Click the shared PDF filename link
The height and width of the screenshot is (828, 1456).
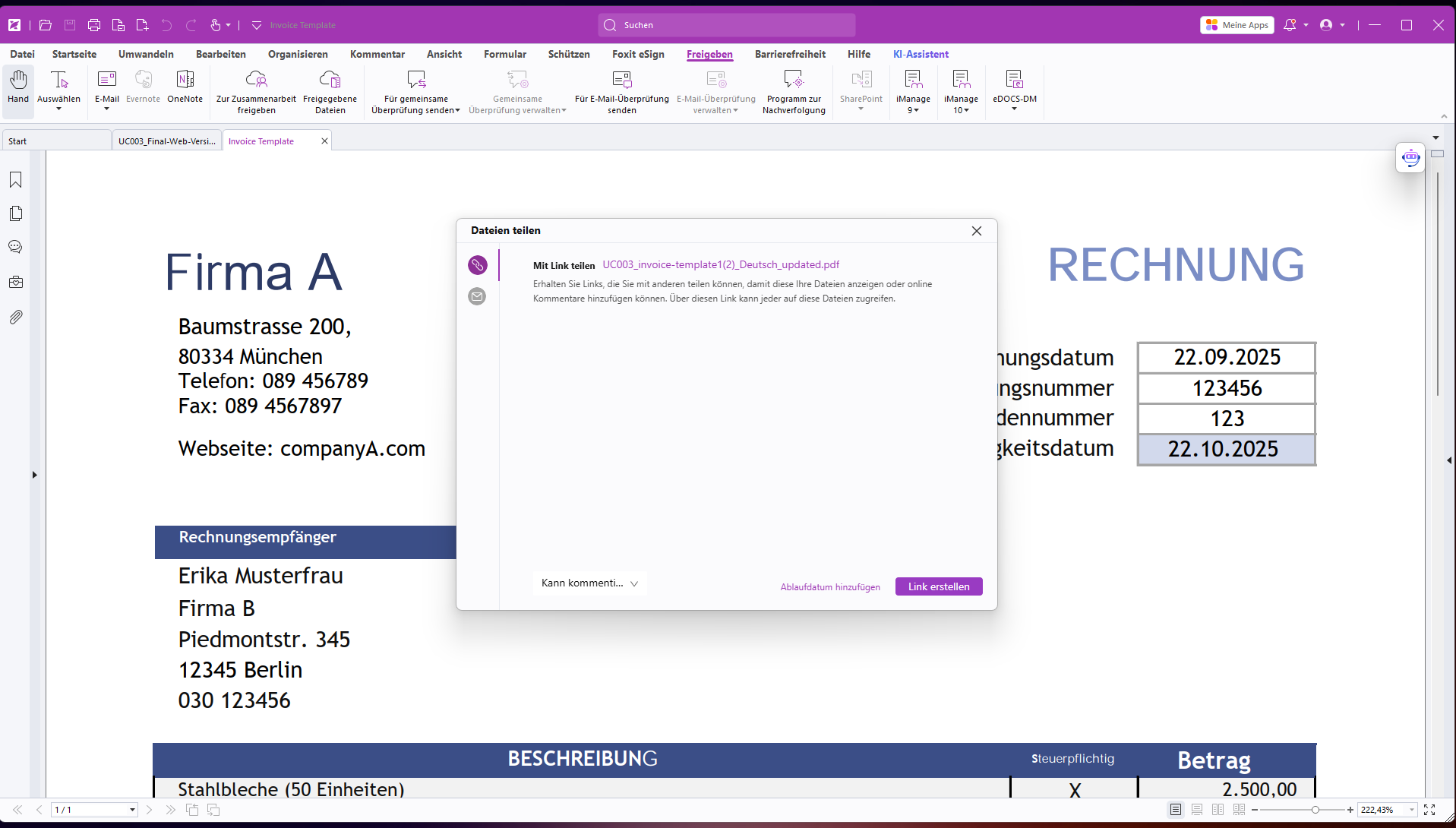721,264
